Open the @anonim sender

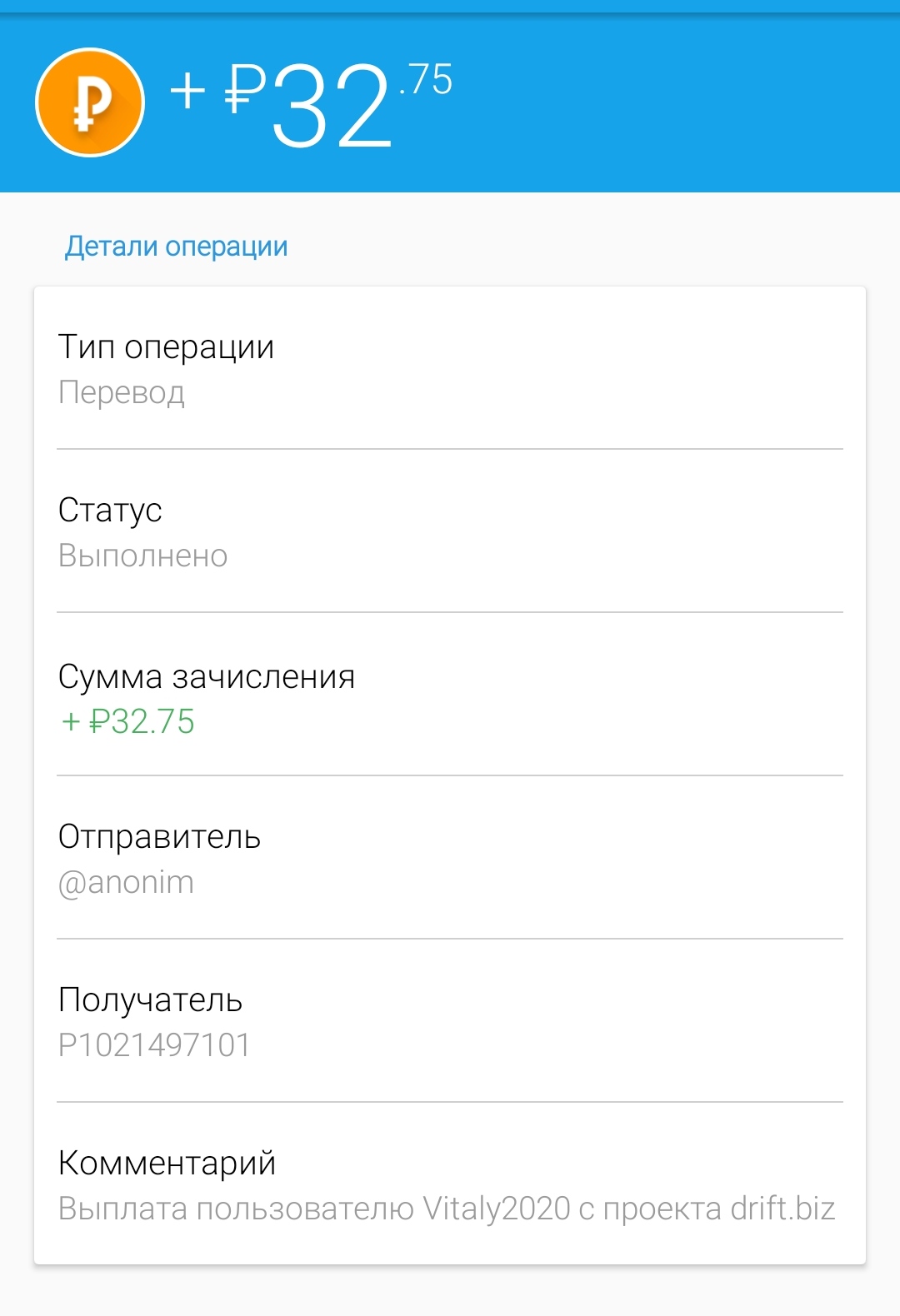[126, 882]
